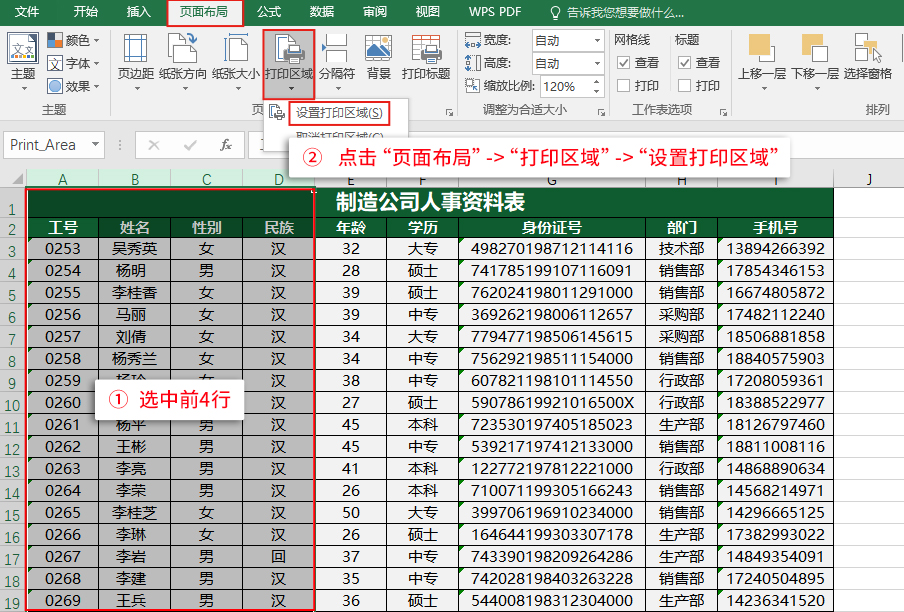Click the select-all corner triangle
Image resolution: width=904 pixels, height=612 pixels.
[x=17, y=178]
